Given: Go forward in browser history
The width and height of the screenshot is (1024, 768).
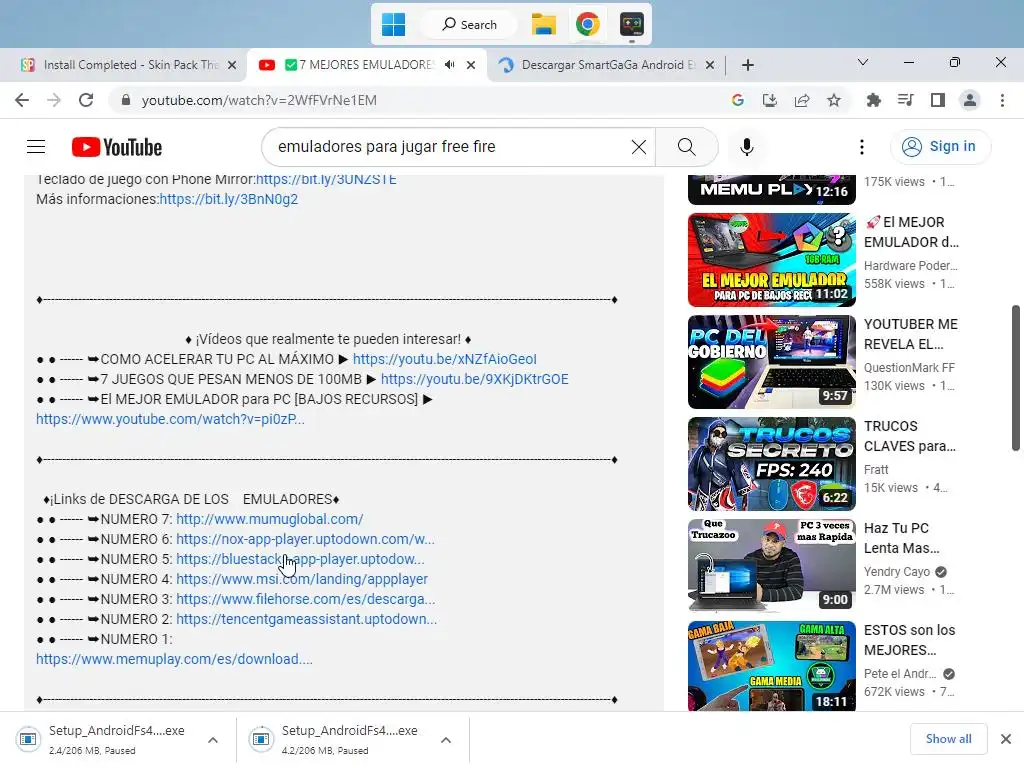Looking at the screenshot, I should click(x=54, y=101).
